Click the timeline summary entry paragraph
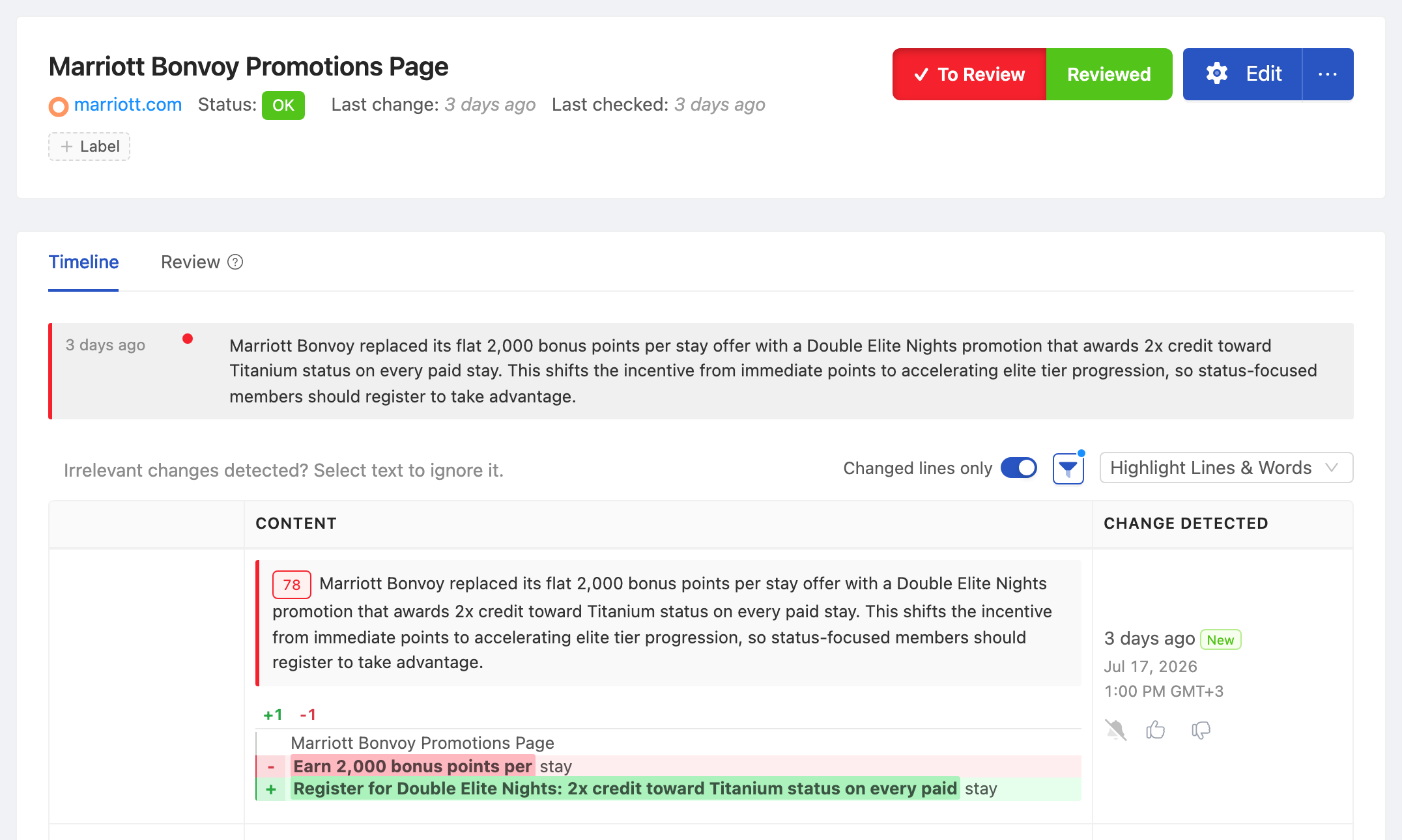Screen dimensions: 1402x840 click(x=773, y=371)
